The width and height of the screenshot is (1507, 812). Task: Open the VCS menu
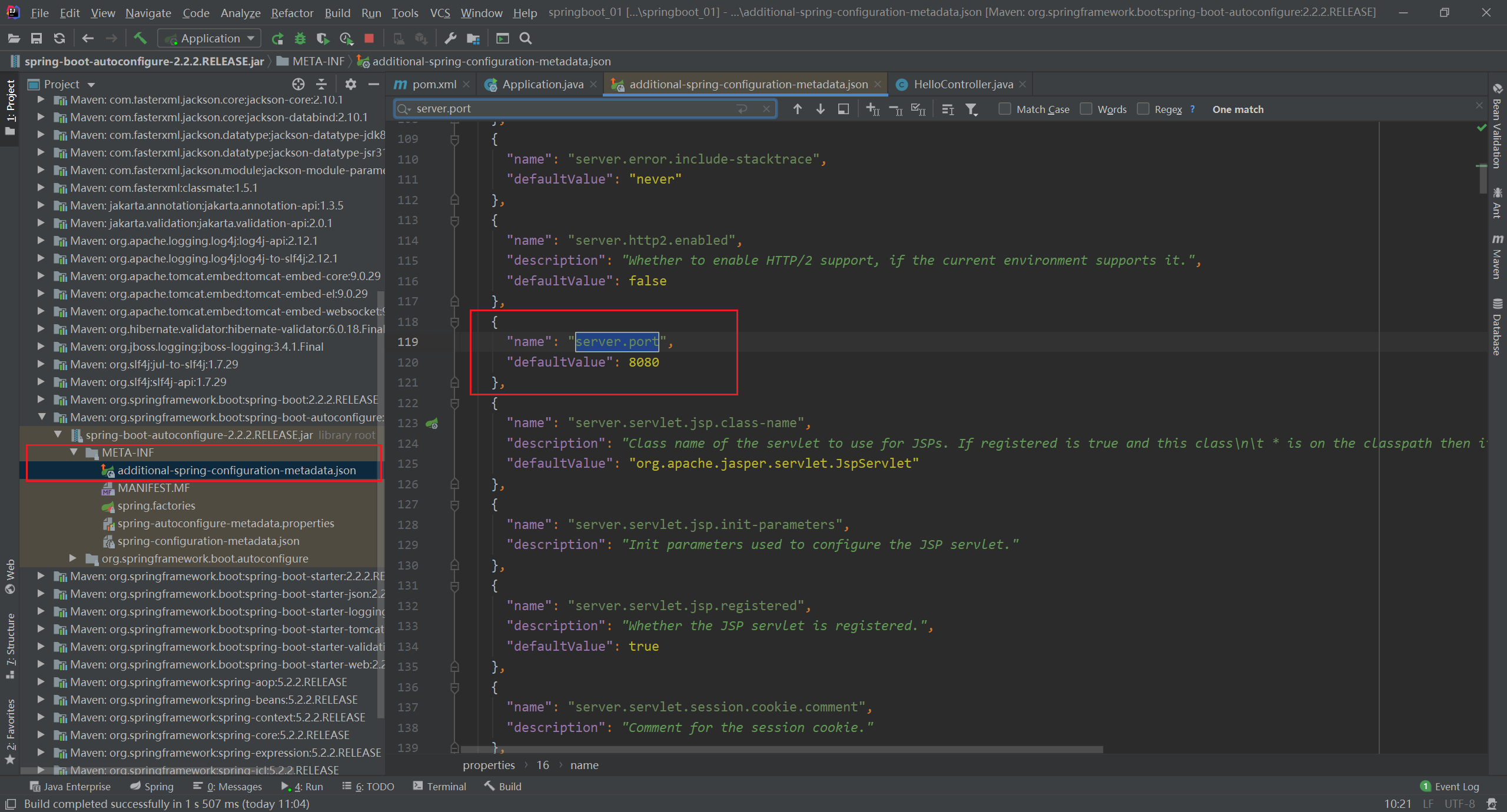(x=440, y=12)
